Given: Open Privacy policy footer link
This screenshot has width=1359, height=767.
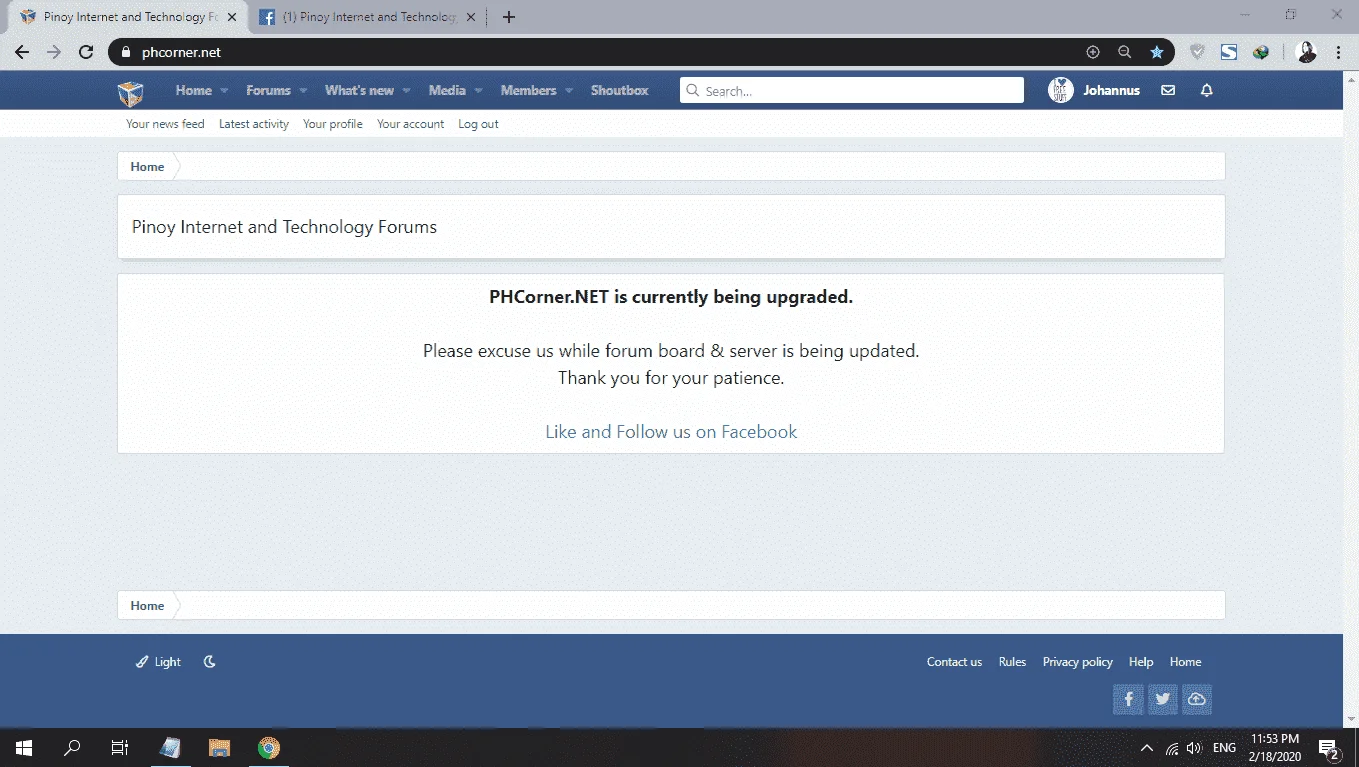Looking at the screenshot, I should coord(1077,662).
